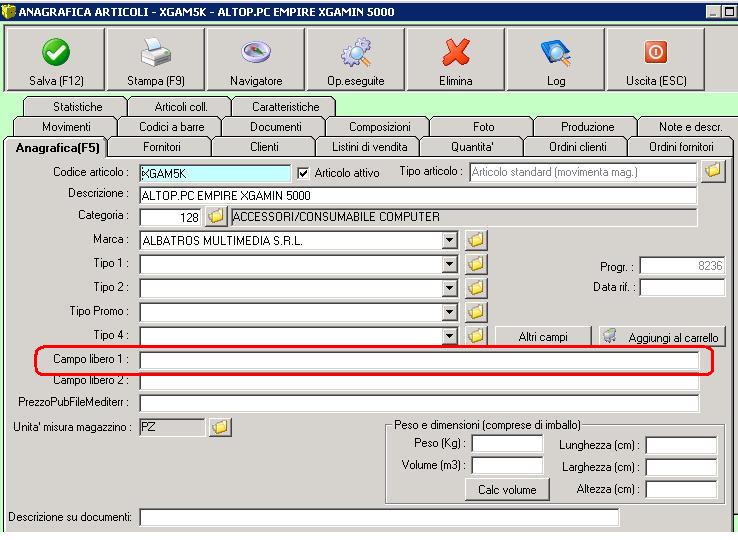Show the Foto tab
The height and width of the screenshot is (540, 738).
click(482, 127)
